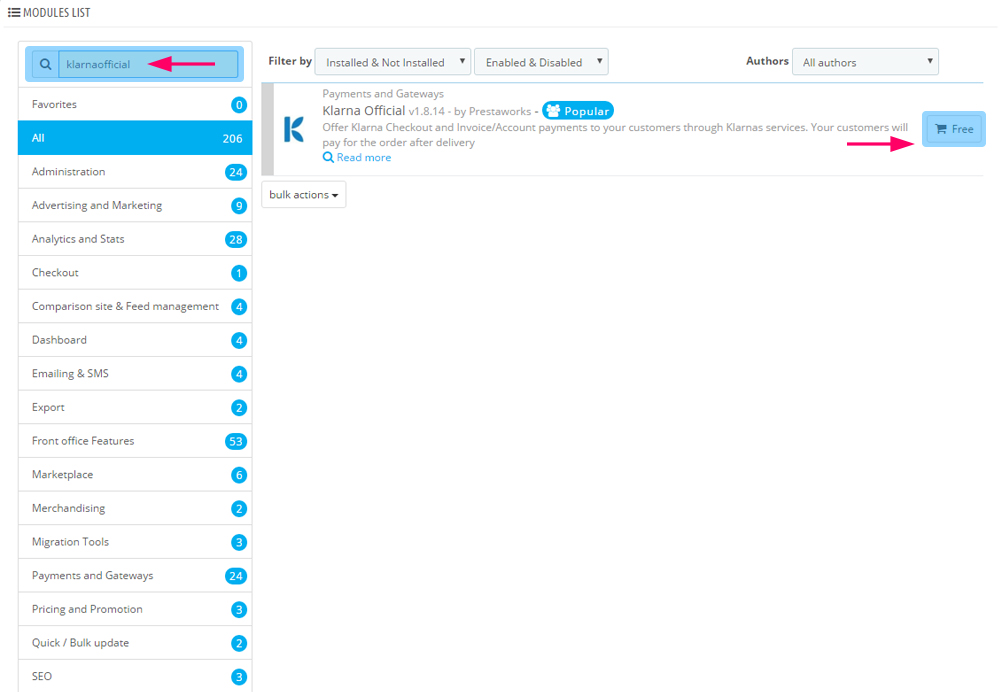This screenshot has height=692, width=1000.
Task: Open the Advertising and Marketing category
Action: [96, 206]
